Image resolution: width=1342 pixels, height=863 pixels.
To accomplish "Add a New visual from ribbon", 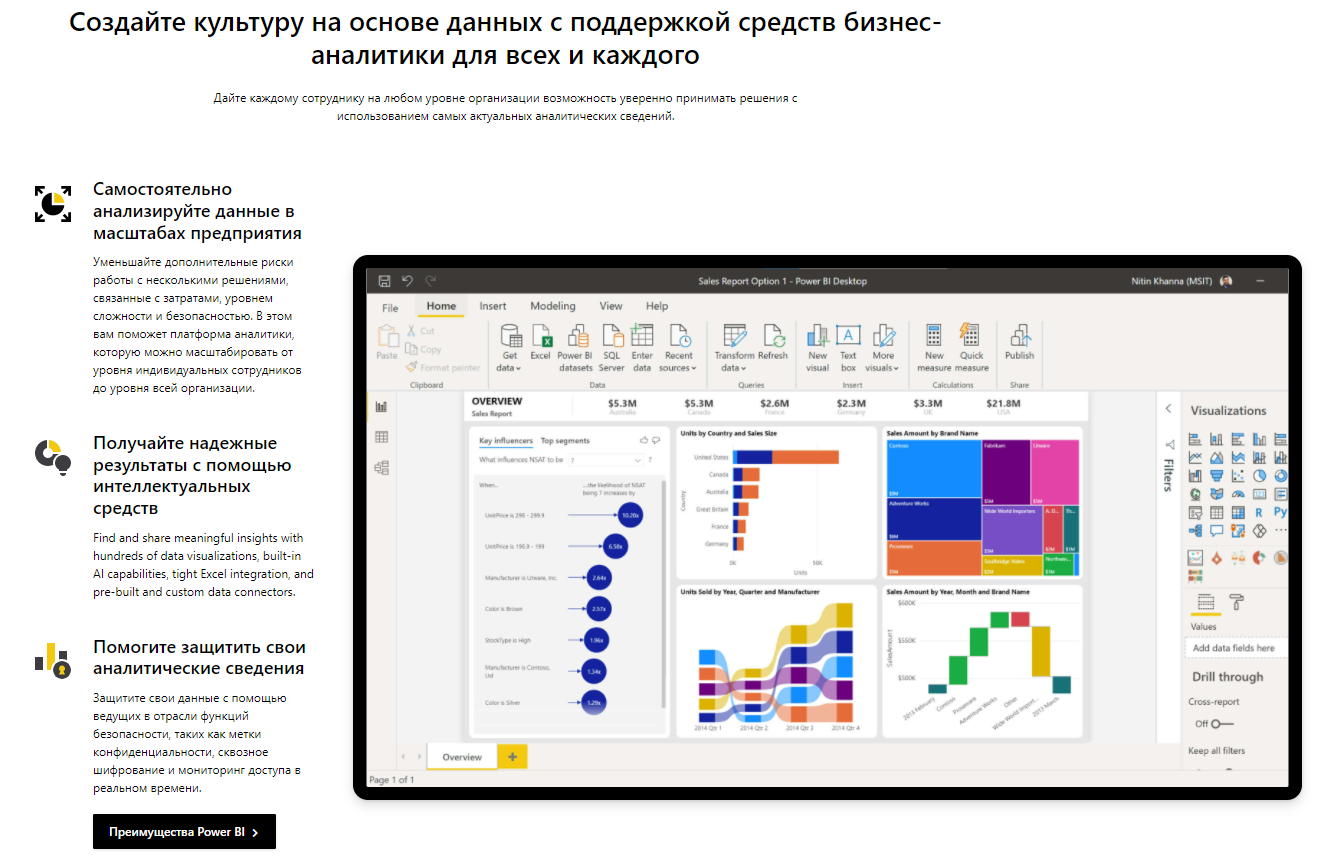I will click(x=818, y=336).
